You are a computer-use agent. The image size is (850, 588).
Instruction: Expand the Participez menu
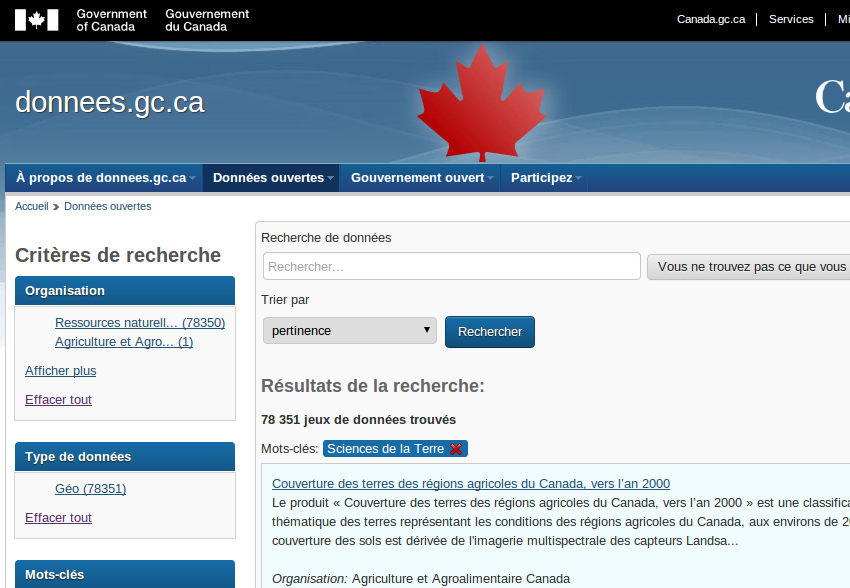pos(545,178)
